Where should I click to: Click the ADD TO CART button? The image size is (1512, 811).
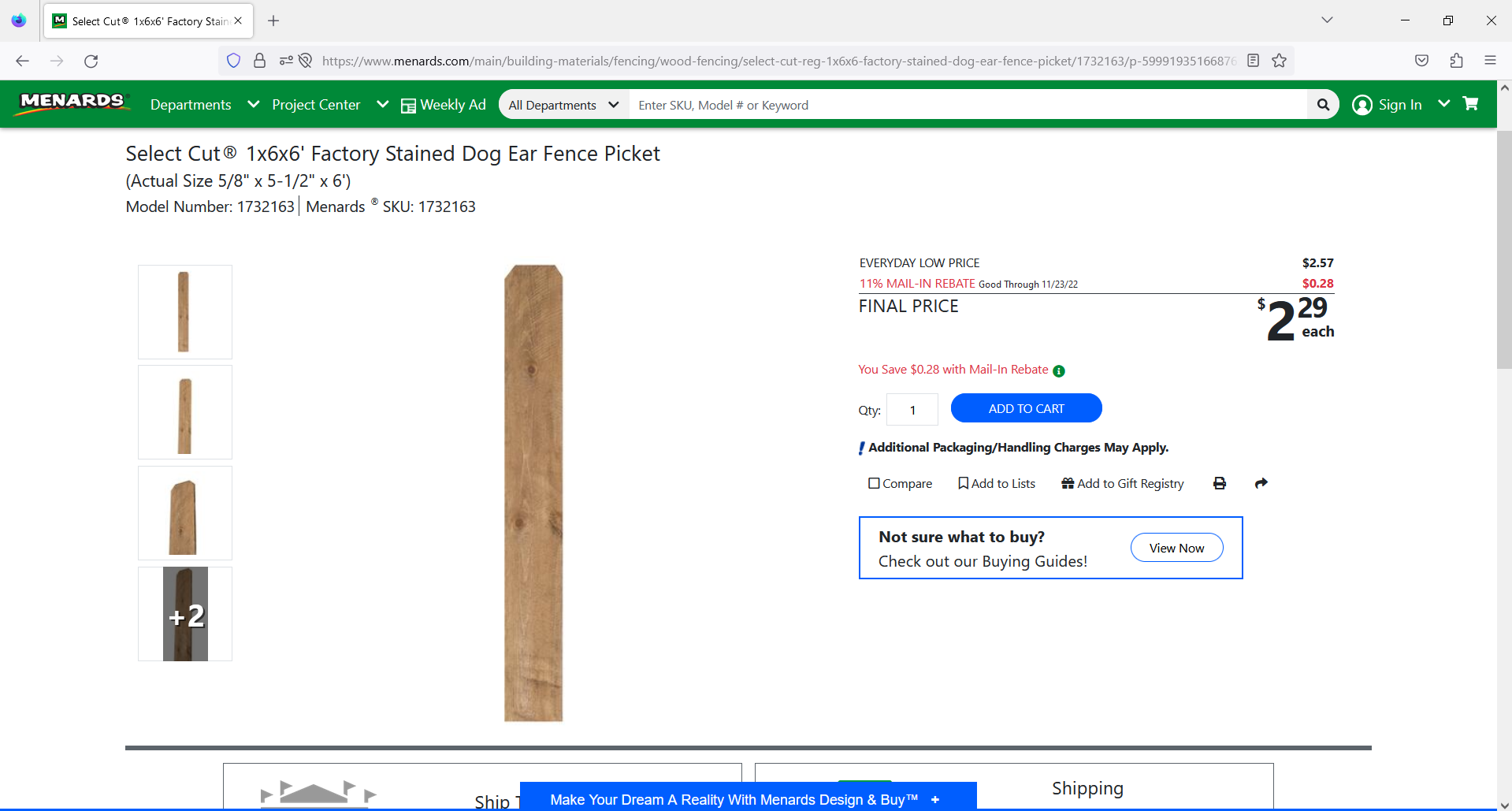pos(1026,408)
